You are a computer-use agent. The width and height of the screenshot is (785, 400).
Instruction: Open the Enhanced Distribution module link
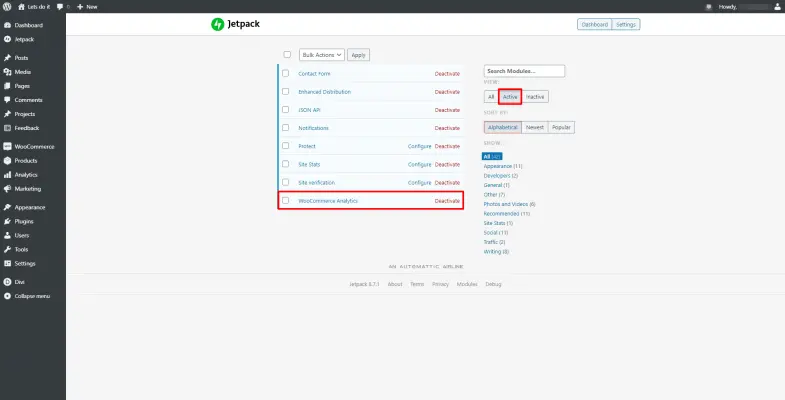[324, 92]
